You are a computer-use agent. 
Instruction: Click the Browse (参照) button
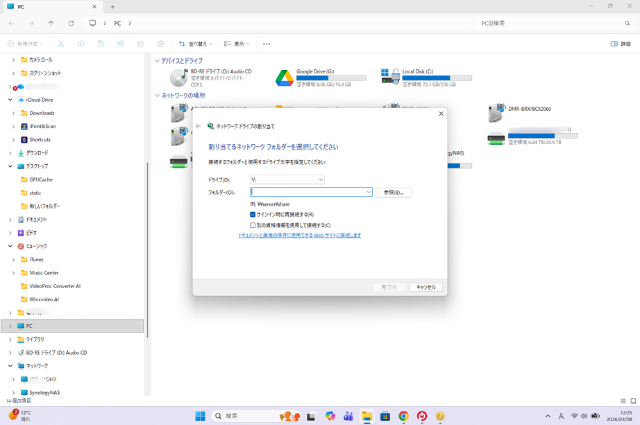tap(396, 192)
